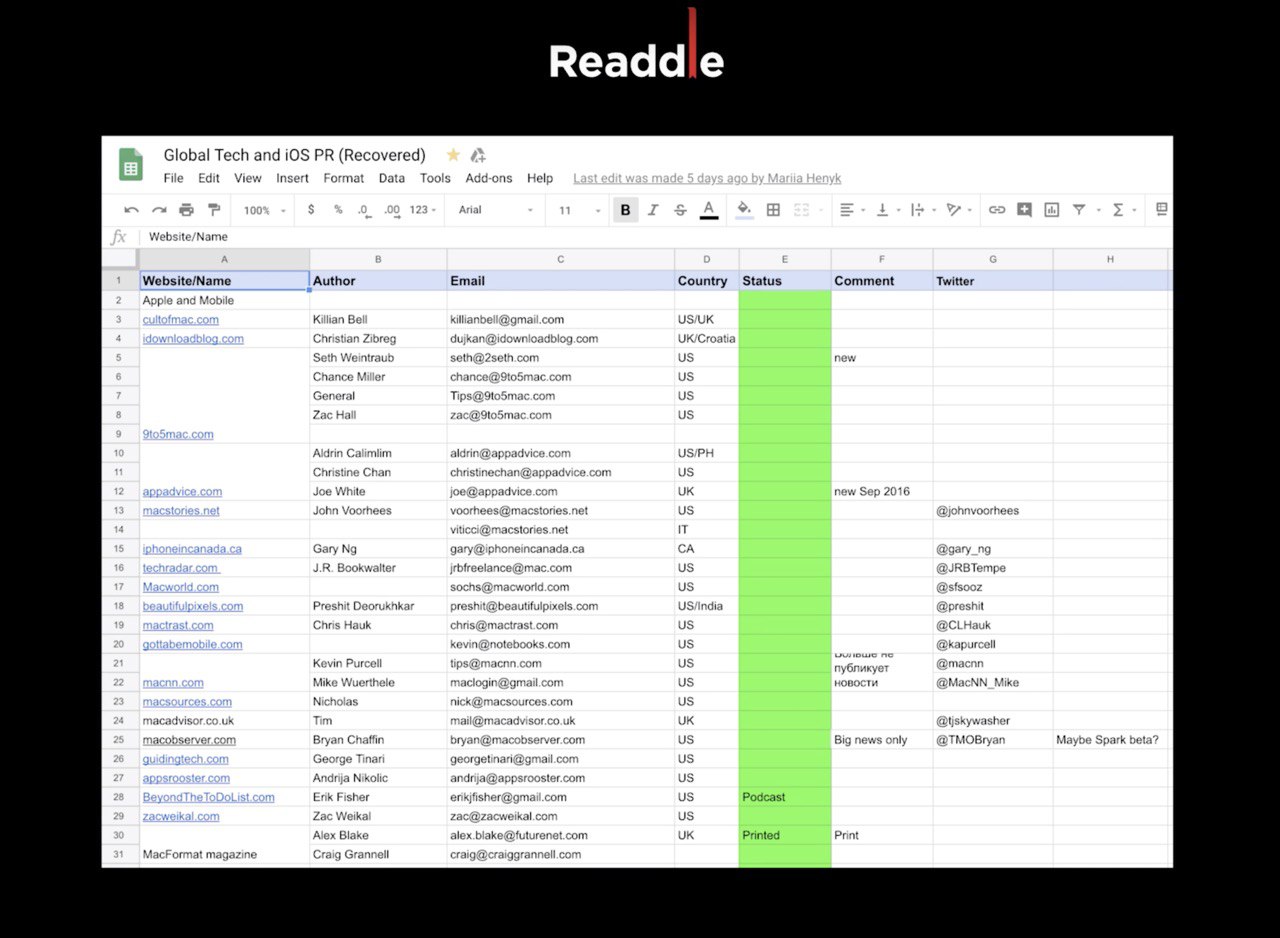The height and width of the screenshot is (938, 1280).
Task: Open the Format menu
Action: pyautogui.click(x=344, y=178)
